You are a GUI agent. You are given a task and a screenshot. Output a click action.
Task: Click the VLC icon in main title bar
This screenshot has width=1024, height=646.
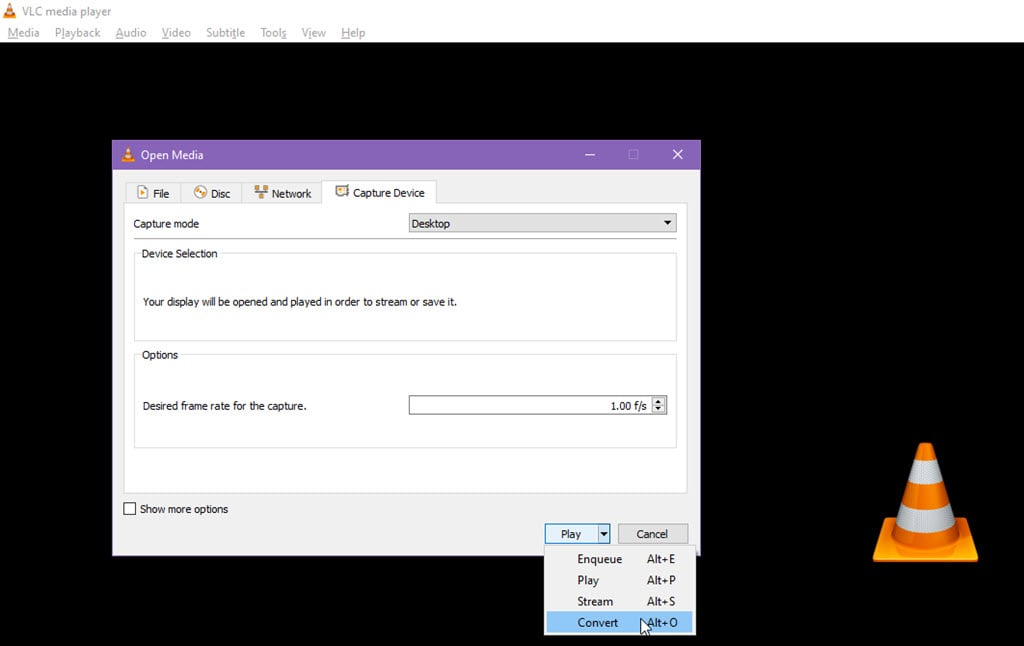(9, 10)
